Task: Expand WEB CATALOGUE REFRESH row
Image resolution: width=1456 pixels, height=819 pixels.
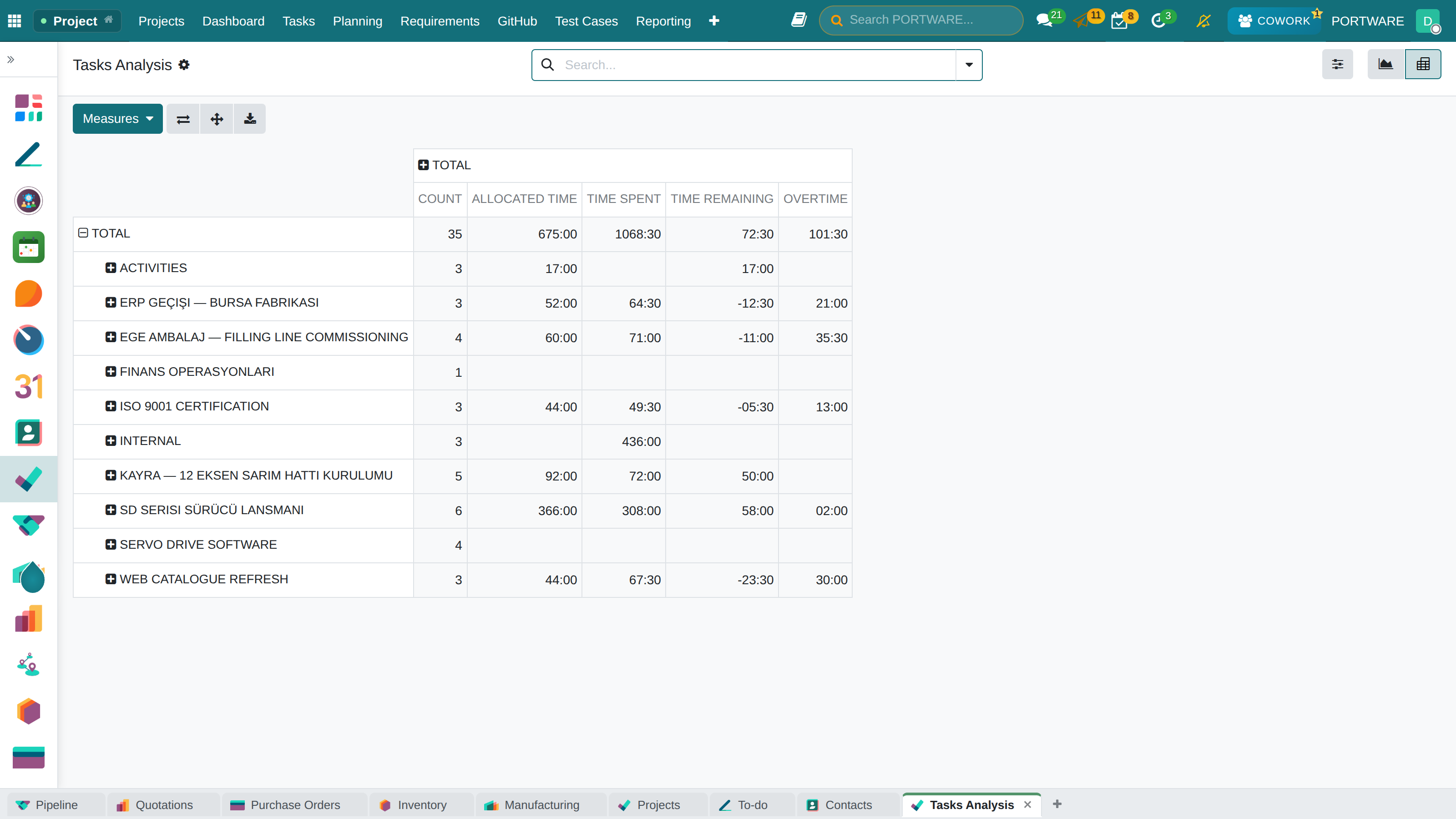Action: [x=111, y=579]
